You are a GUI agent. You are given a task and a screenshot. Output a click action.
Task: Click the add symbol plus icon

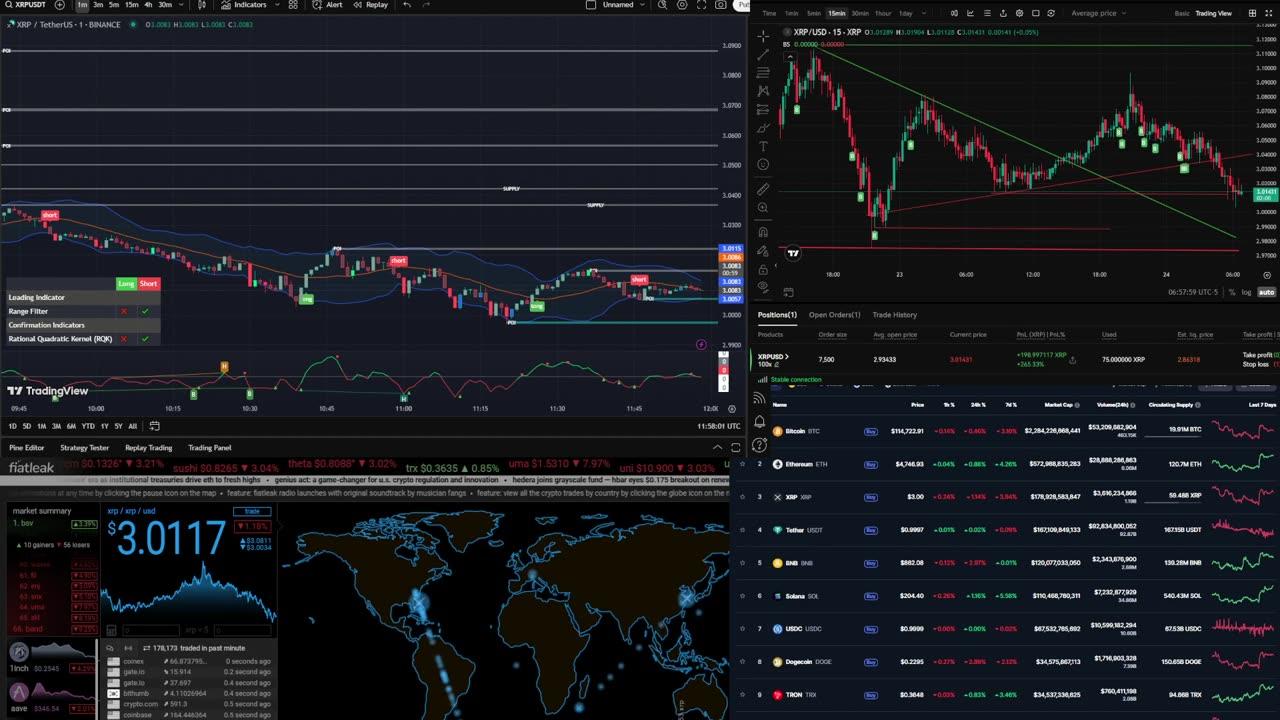point(60,5)
